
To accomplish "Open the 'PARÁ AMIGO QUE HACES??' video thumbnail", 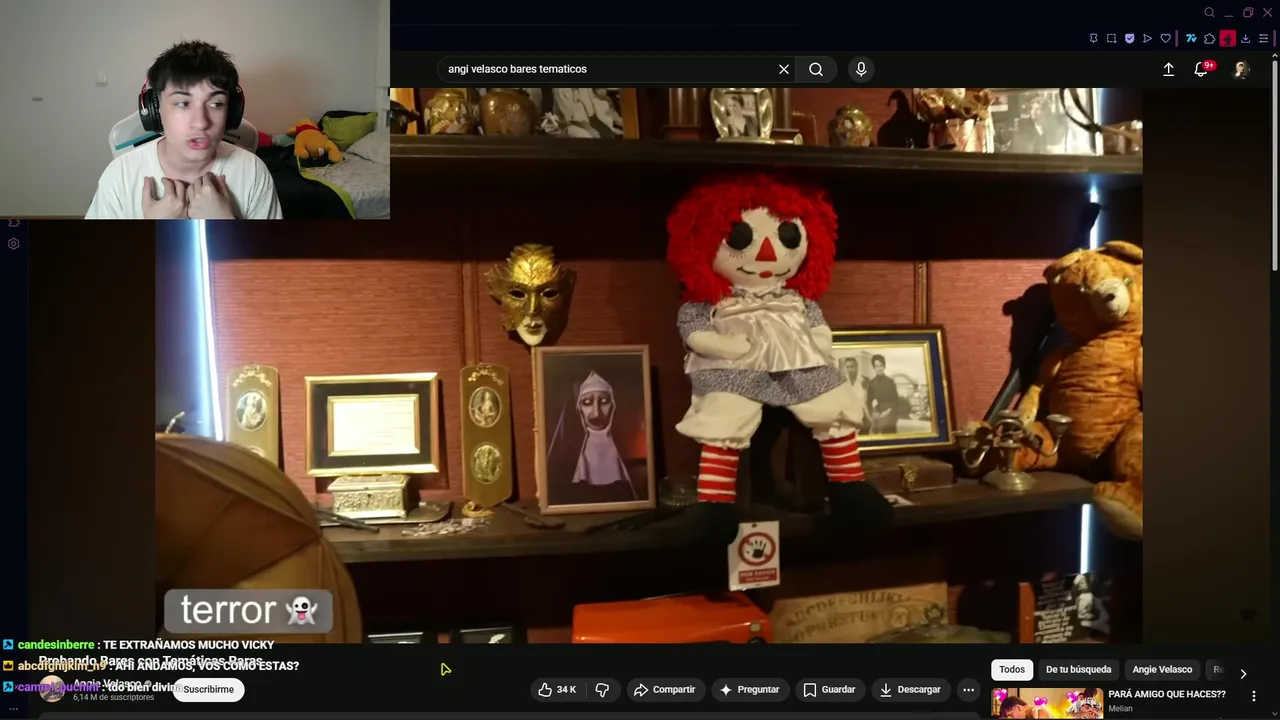I will (x=1047, y=703).
